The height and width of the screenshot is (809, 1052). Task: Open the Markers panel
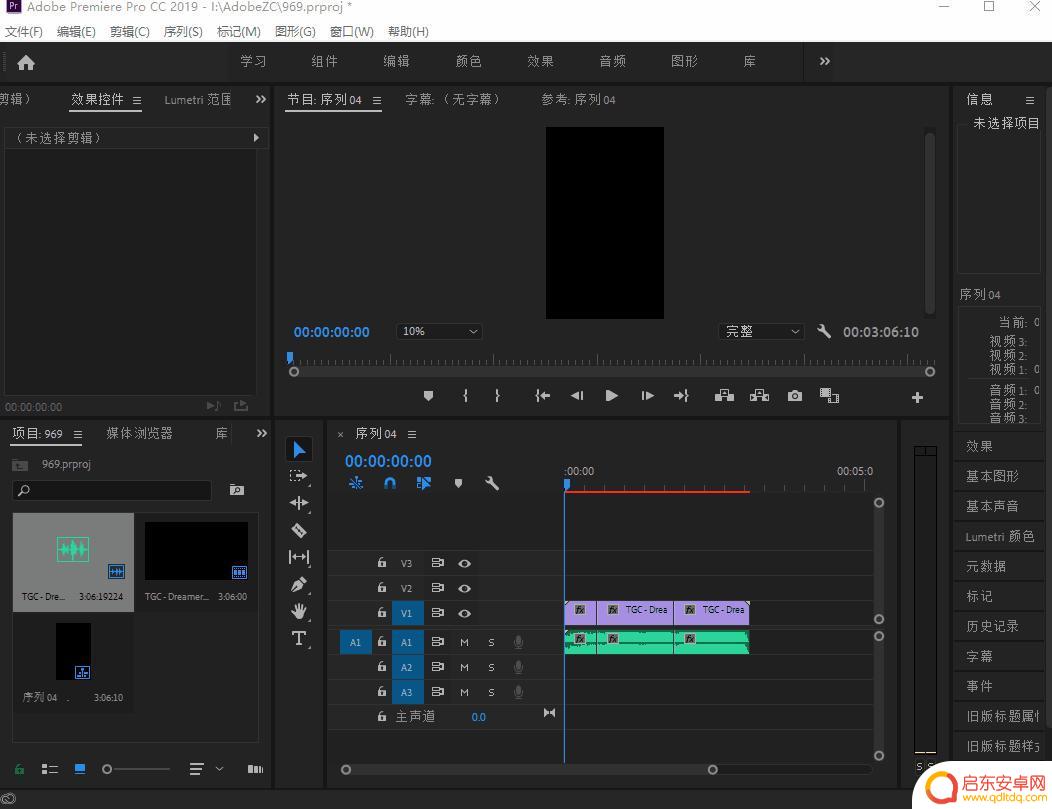coord(979,596)
